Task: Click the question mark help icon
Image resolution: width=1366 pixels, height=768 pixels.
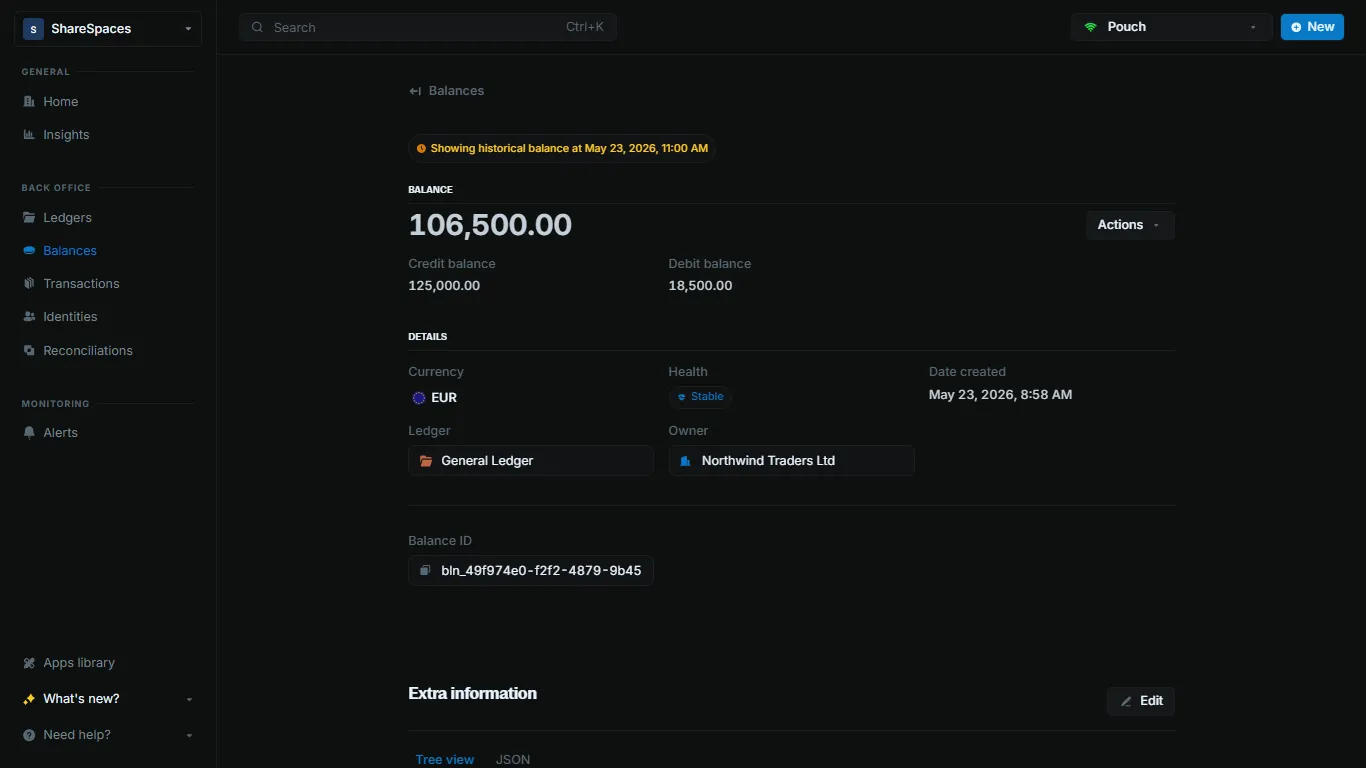Action: [29, 735]
